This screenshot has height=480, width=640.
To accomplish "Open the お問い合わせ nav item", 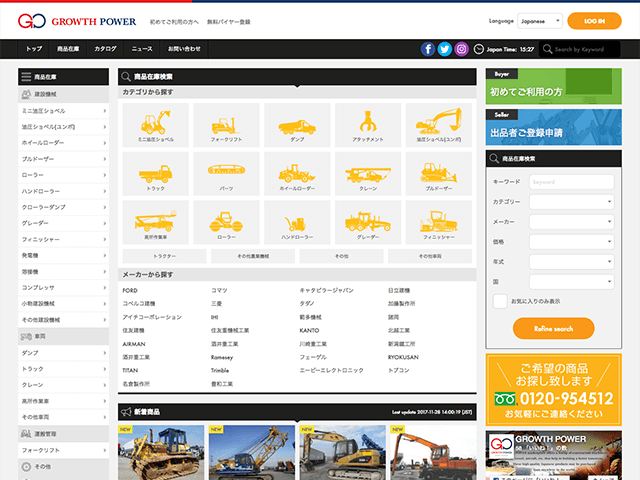I will tap(184, 49).
